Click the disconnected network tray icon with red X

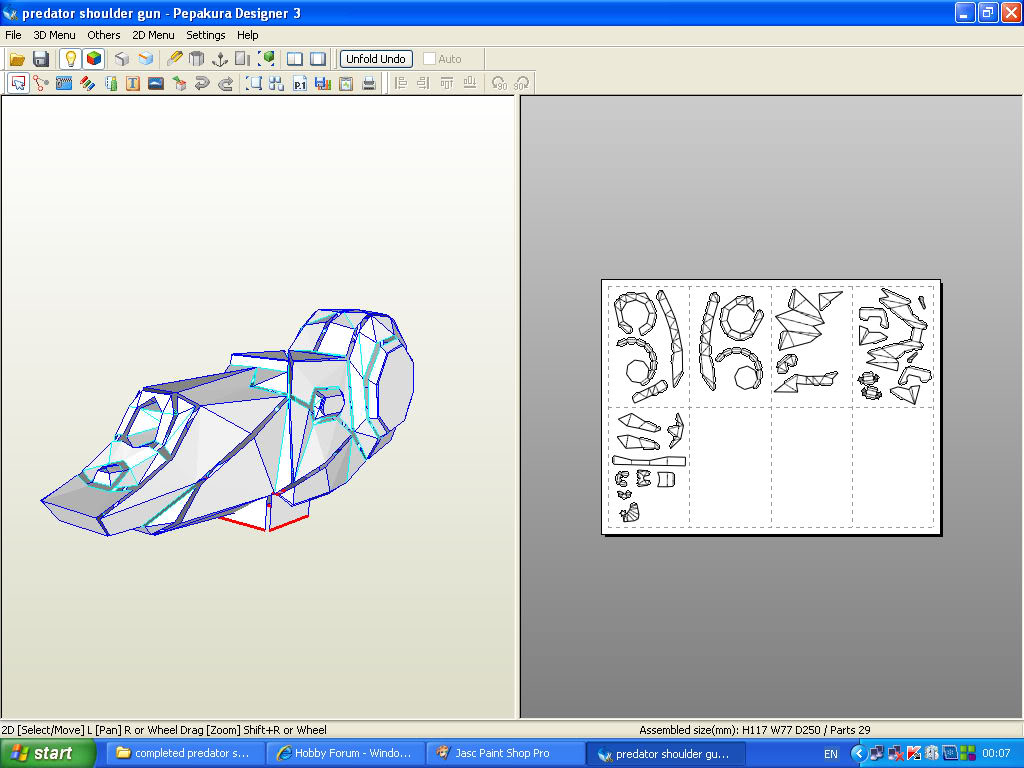coord(895,754)
